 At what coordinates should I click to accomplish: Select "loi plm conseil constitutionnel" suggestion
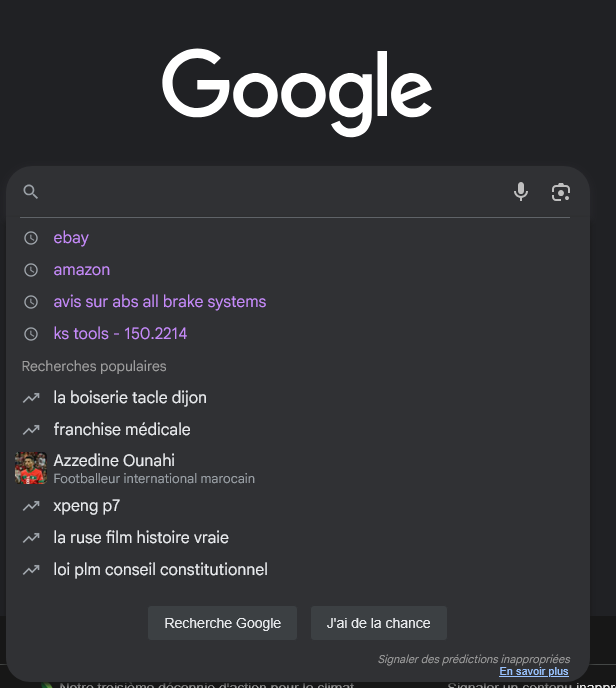160,570
